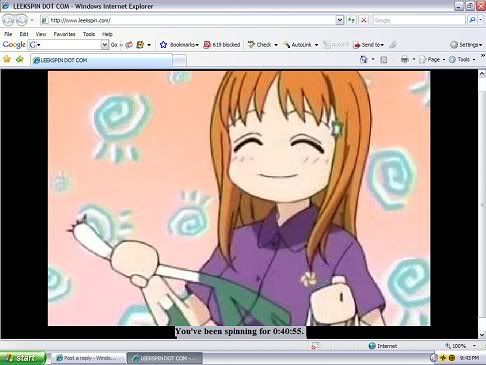Click the Refresh icon beside address bar
The height and width of the screenshot is (365, 486).
tap(351, 20)
